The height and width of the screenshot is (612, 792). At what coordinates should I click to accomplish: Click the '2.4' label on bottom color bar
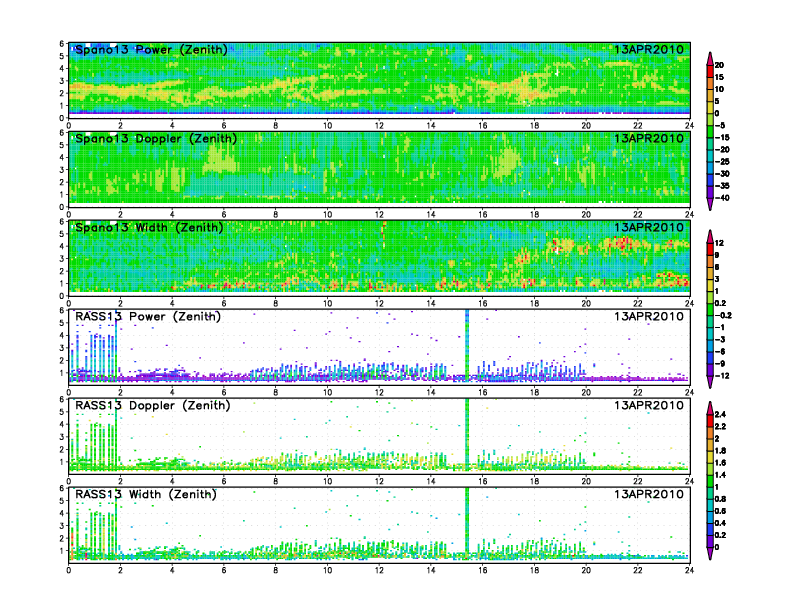click(x=721, y=414)
